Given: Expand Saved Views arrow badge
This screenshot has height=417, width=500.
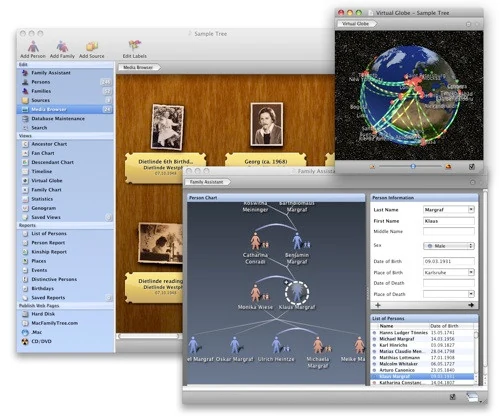Looking at the screenshot, I should [x=108, y=217].
